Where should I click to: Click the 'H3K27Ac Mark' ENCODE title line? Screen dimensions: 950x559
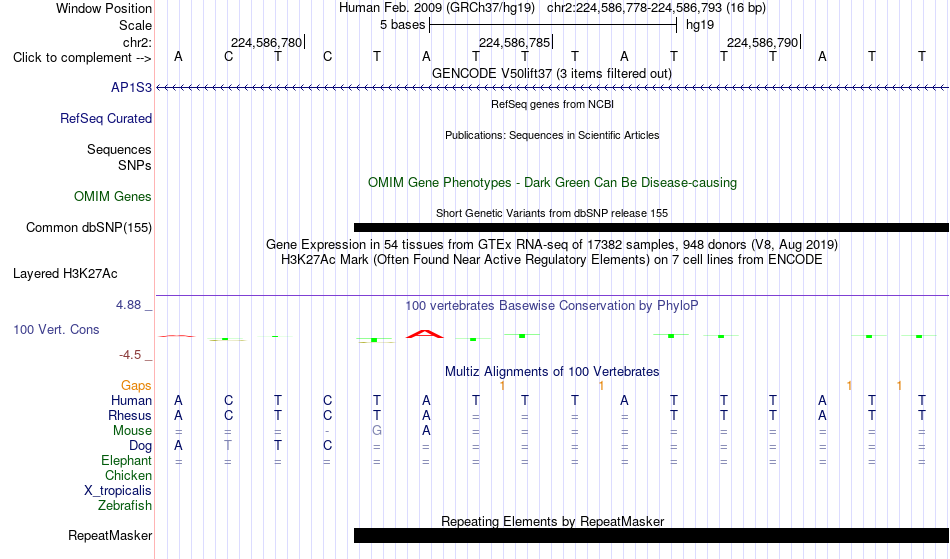(552, 260)
